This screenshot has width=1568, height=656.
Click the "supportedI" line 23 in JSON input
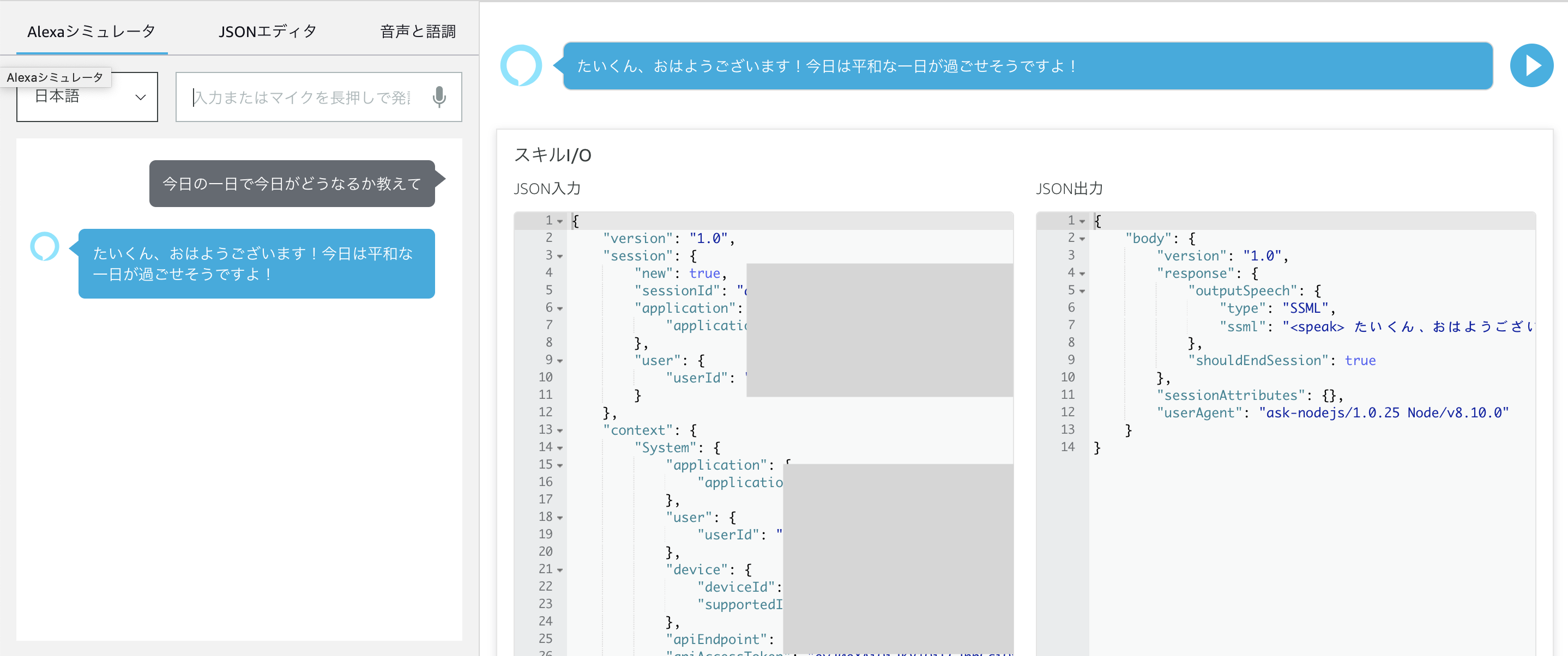(740, 605)
